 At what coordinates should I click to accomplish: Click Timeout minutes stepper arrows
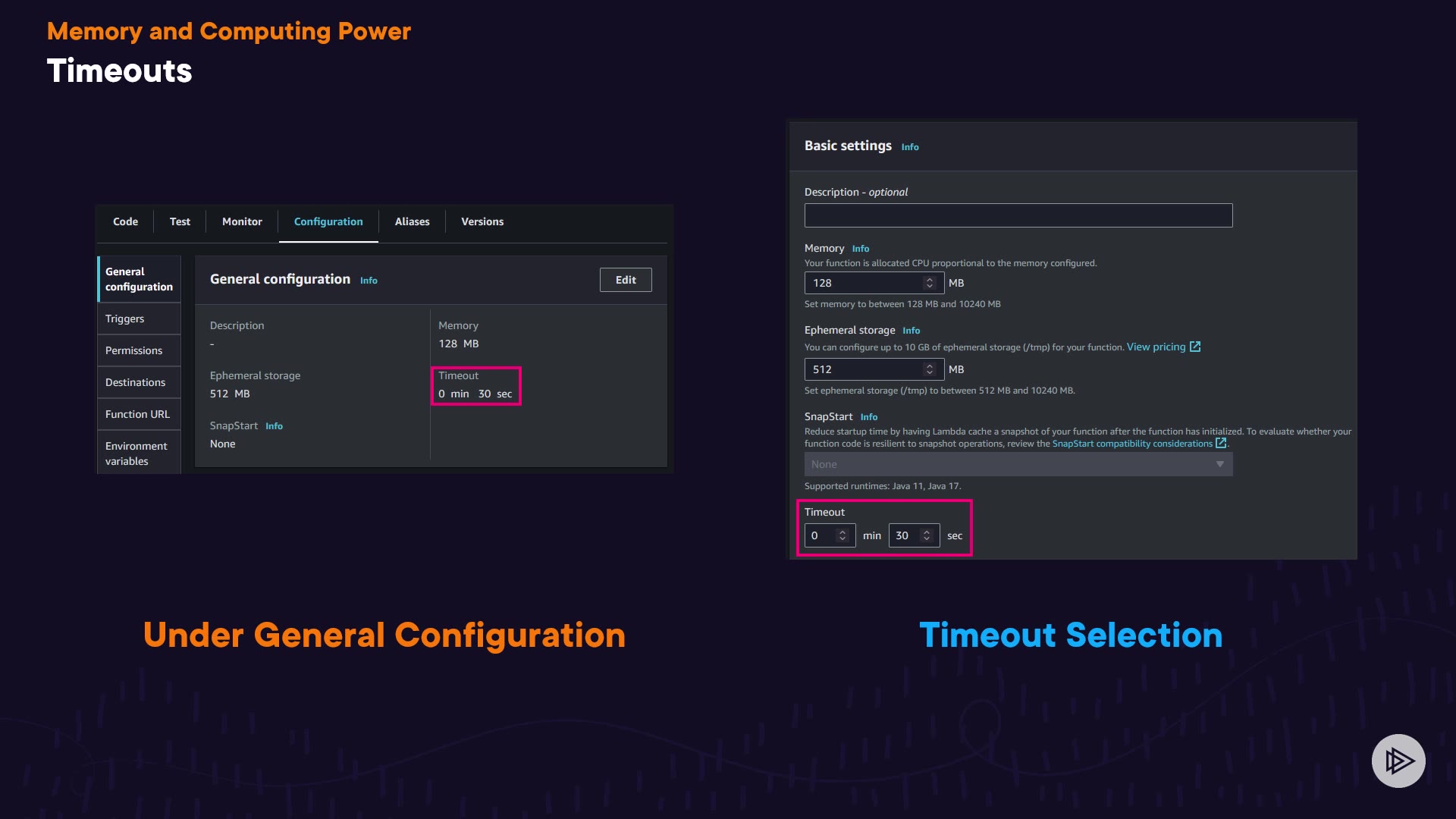pos(842,535)
